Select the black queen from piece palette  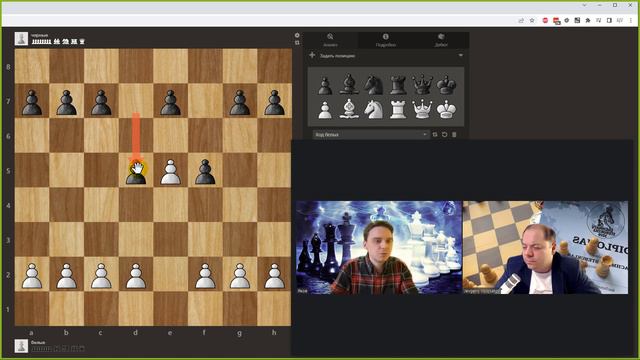click(x=422, y=85)
